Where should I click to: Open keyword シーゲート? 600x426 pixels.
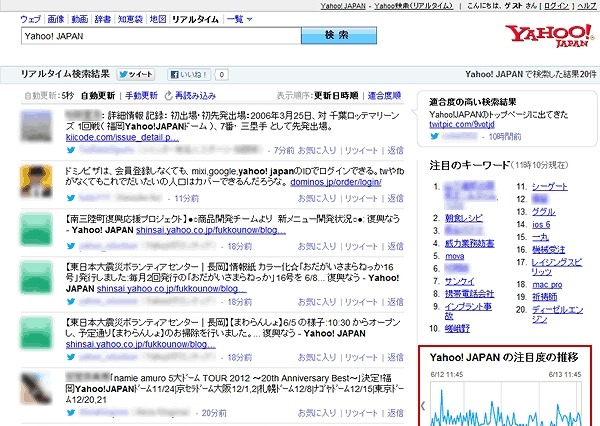pos(550,186)
